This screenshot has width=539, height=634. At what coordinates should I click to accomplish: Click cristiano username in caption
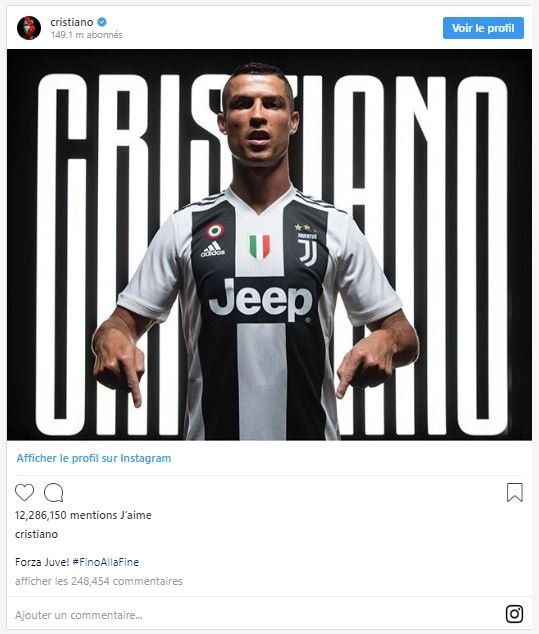click(36, 534)
